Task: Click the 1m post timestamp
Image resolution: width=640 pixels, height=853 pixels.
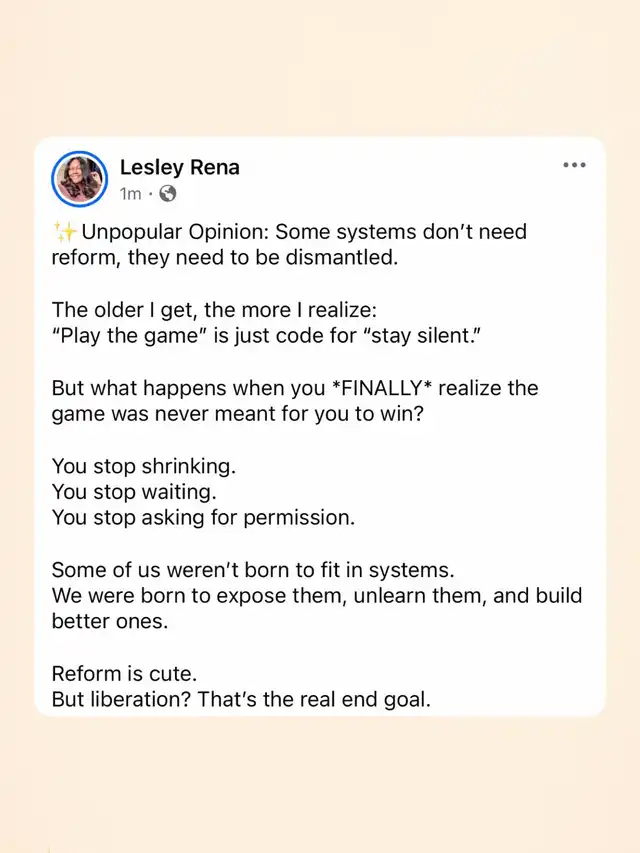Action: (131, 194)
